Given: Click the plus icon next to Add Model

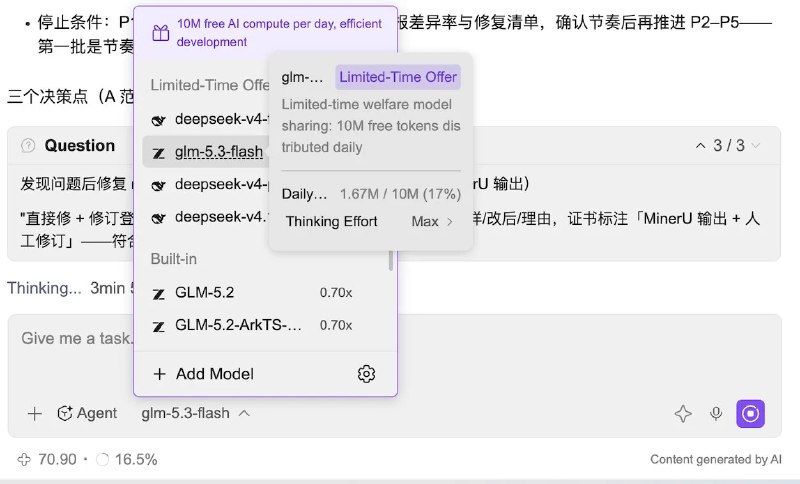Looking at the screenshot, I should (159, 374).
